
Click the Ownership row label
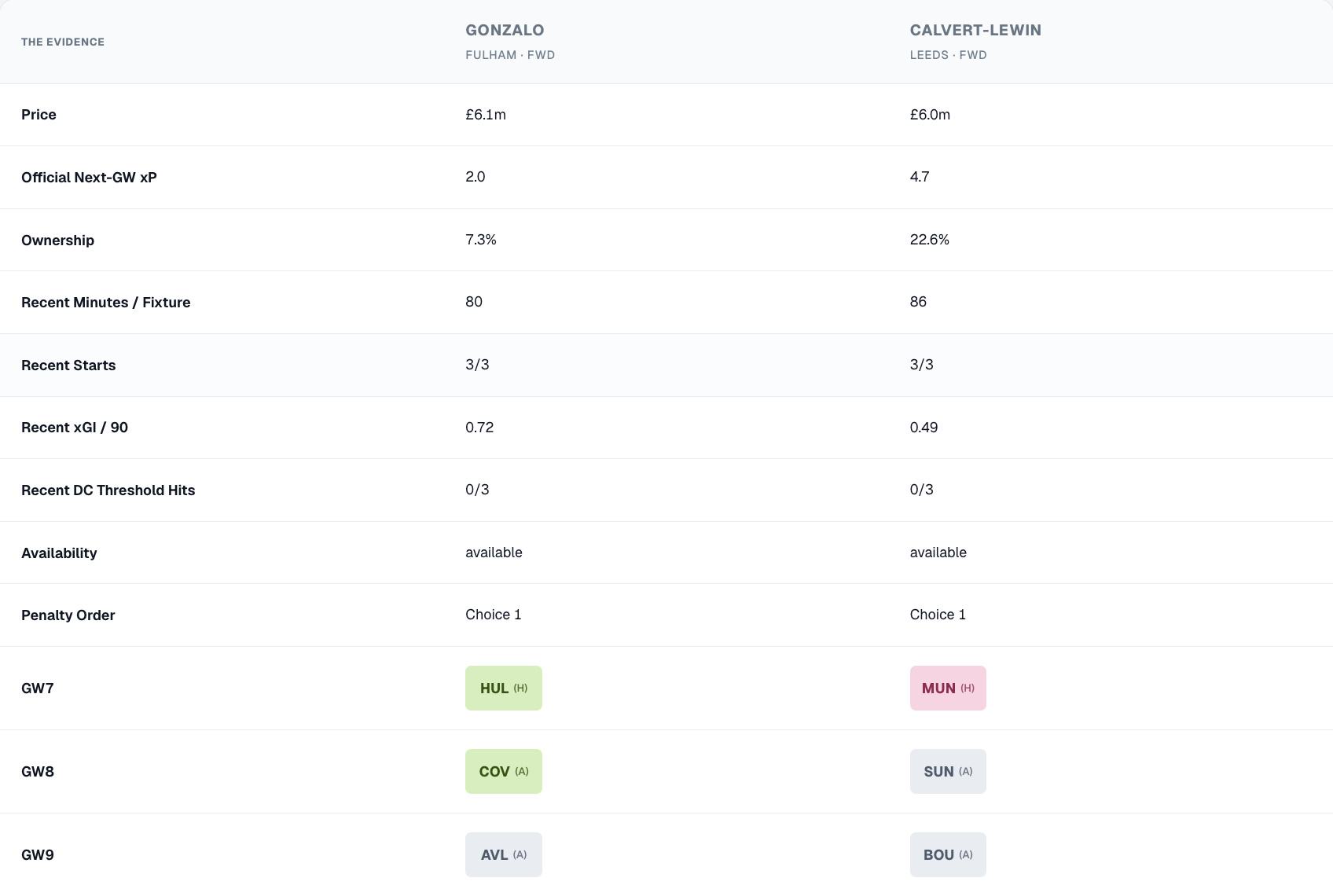pyautogui.click(x=57, y=241)
